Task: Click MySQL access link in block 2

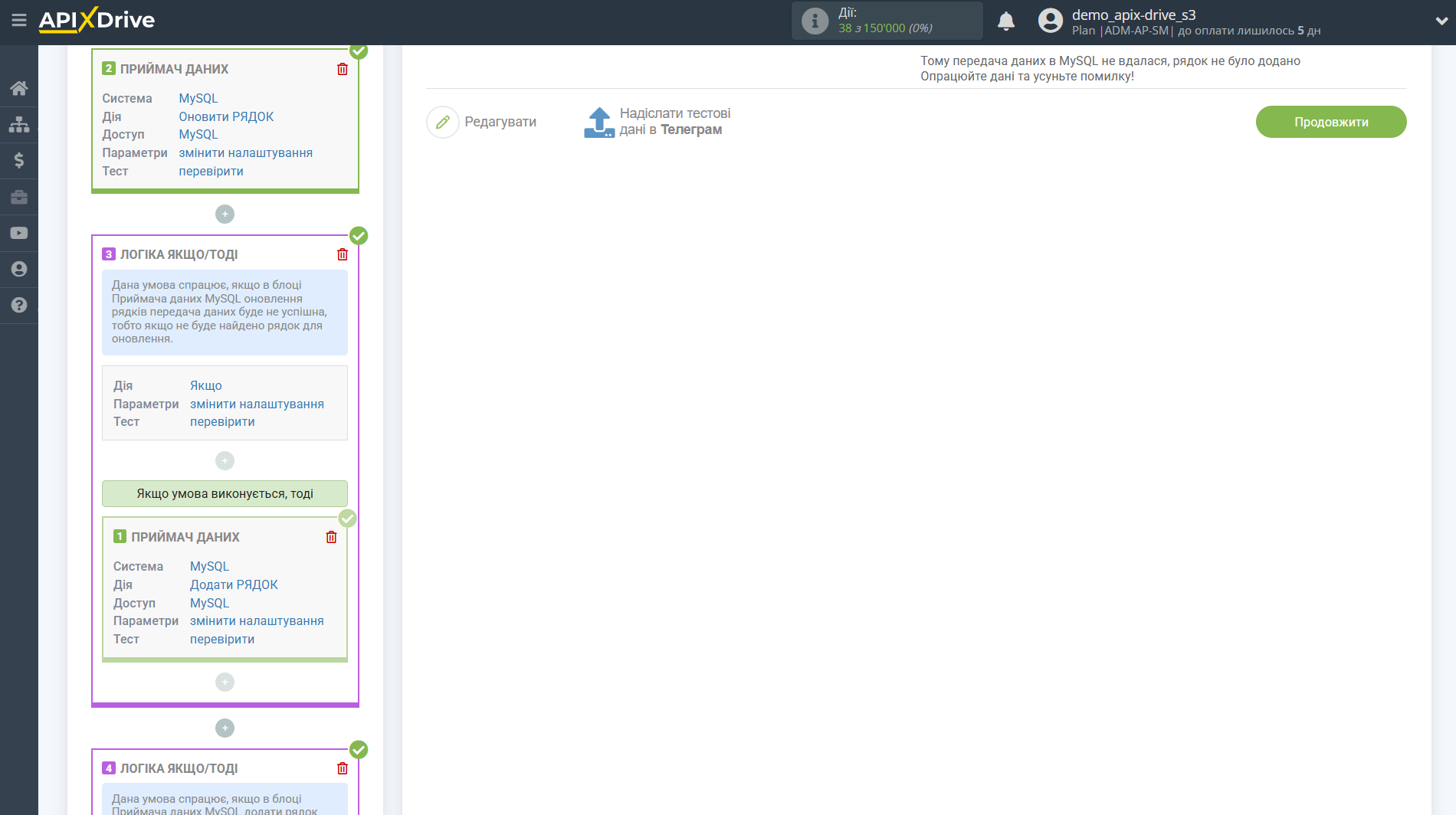Action: pyautogui.click(x=198, y=134)
